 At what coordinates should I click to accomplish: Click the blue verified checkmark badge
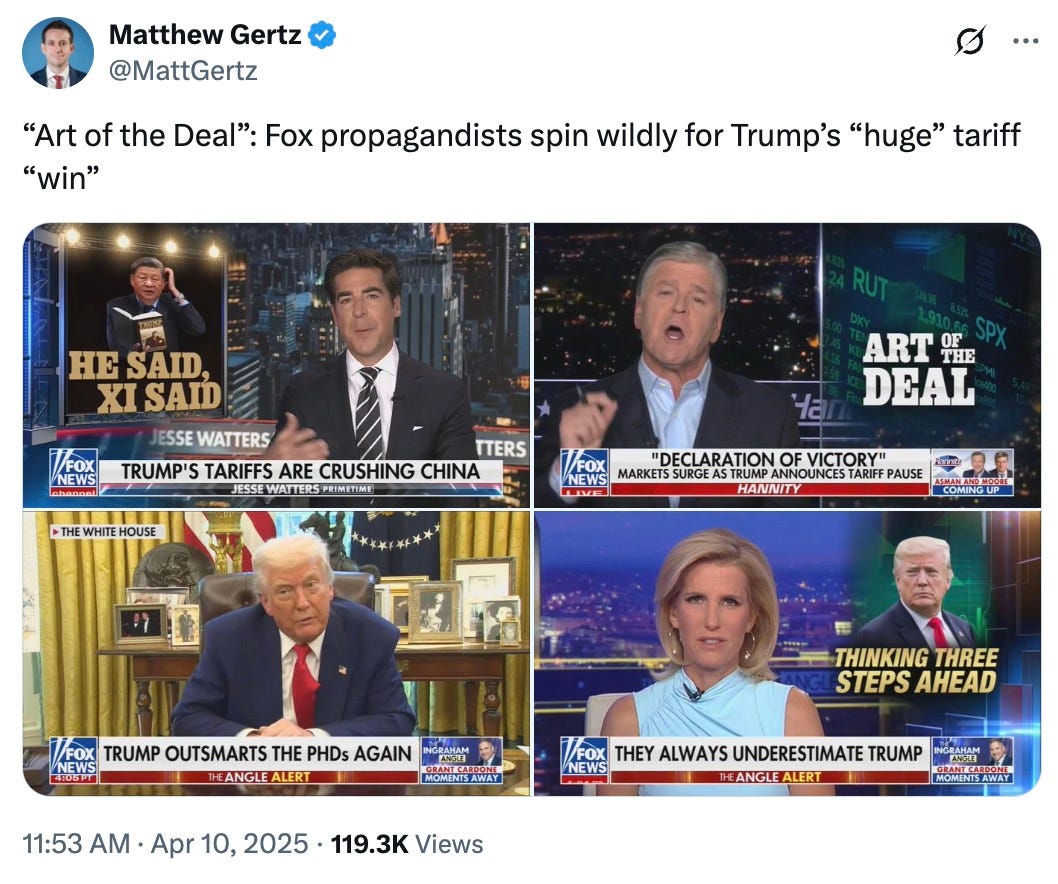[322, 35]
